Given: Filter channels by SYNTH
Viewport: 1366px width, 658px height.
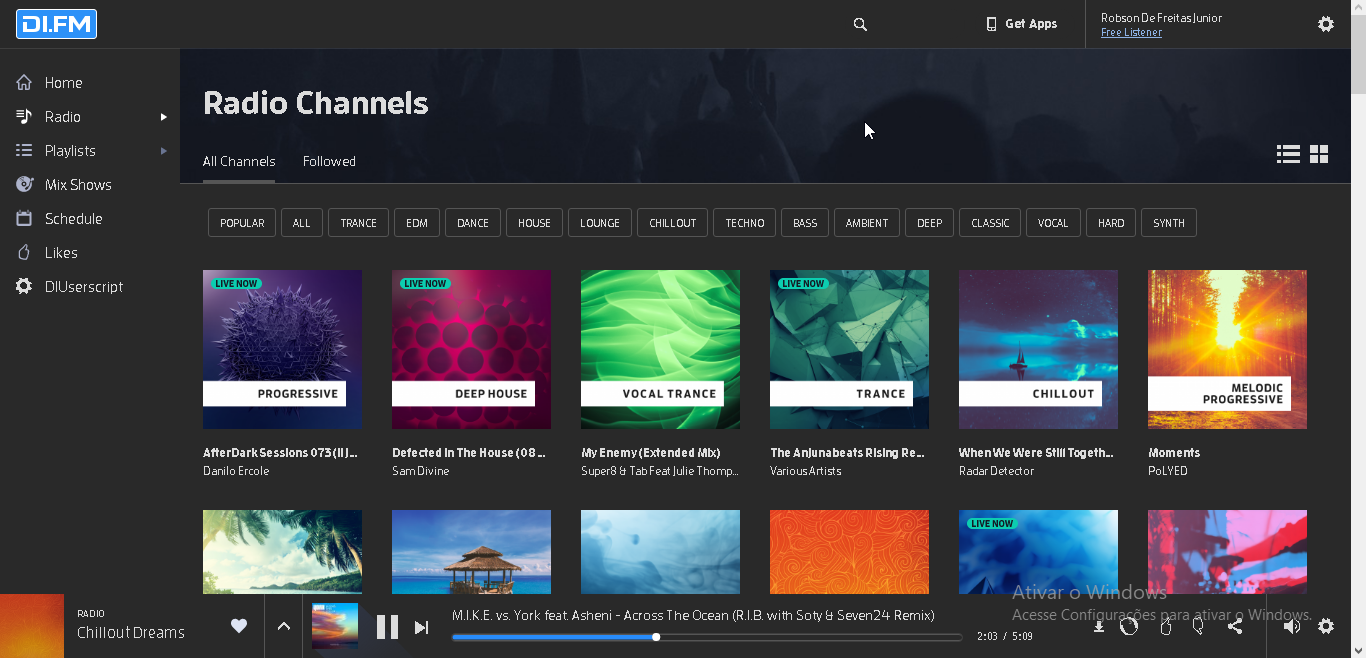Looking at the screenshot, I should click(x=1169, y=223).
